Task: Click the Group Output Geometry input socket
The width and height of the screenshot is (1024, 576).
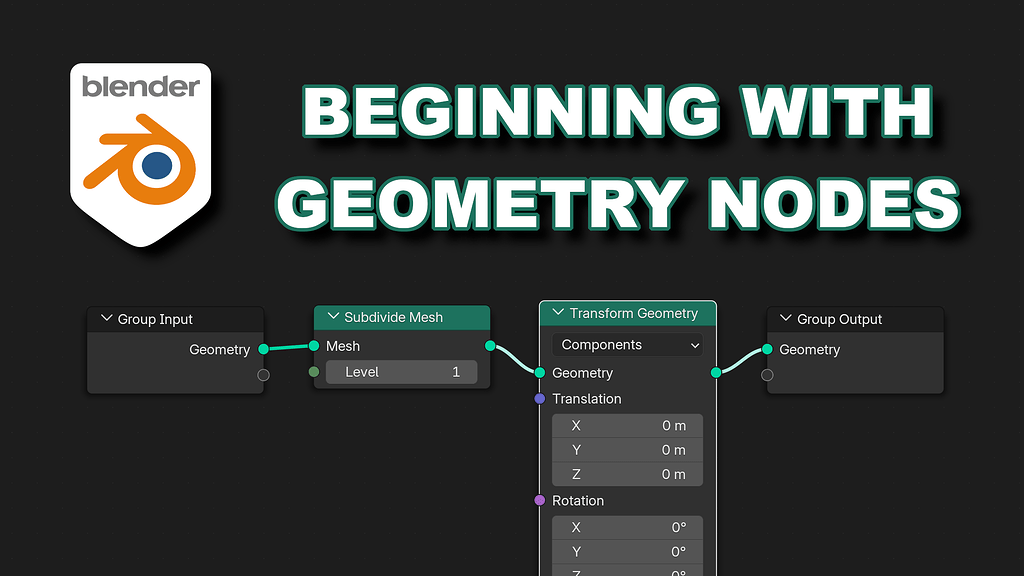Action: click(x=767, y=349)
